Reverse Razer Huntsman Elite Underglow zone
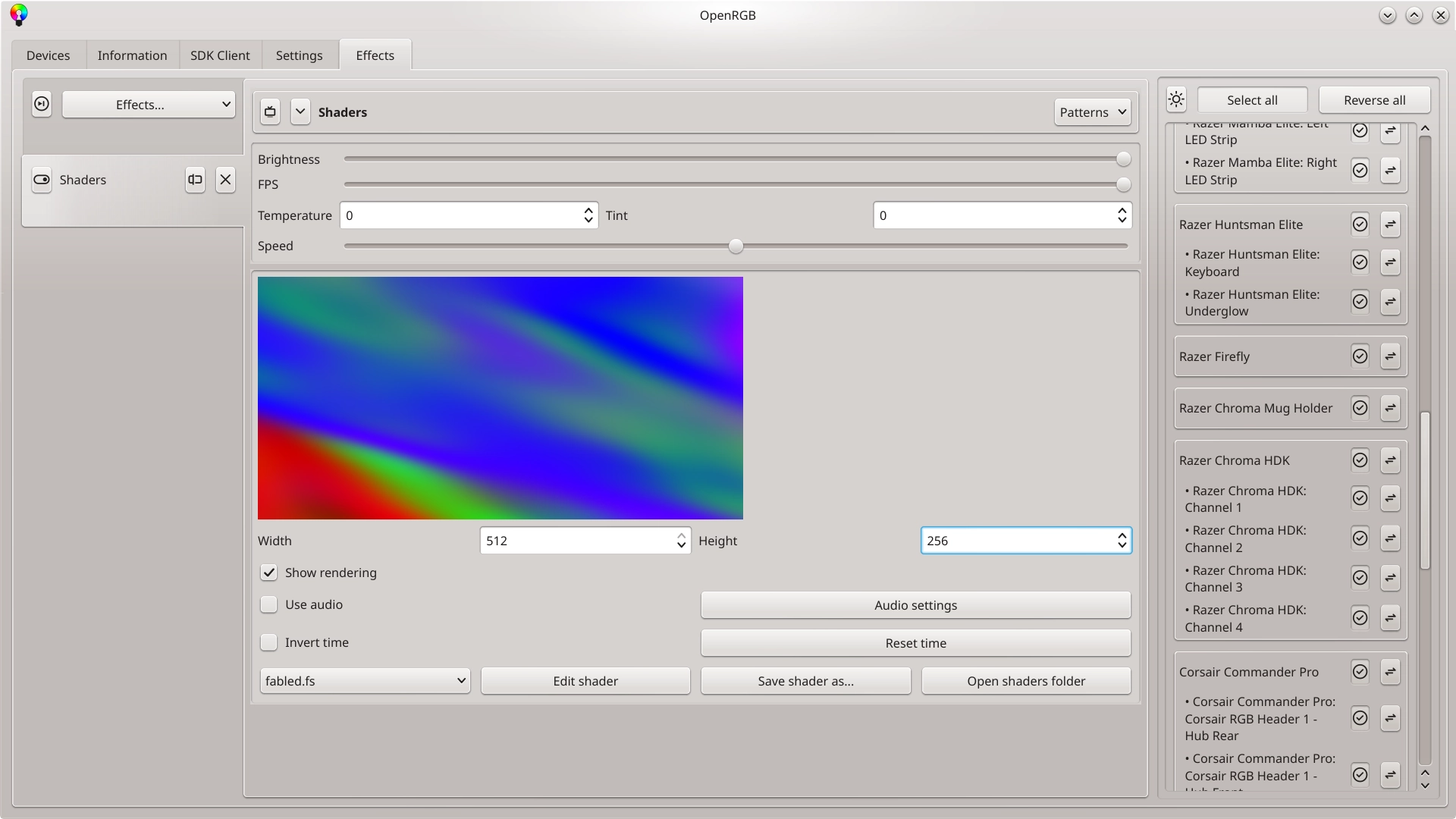This screenshot has width=1456, height=819. [x=1390, y=302]
